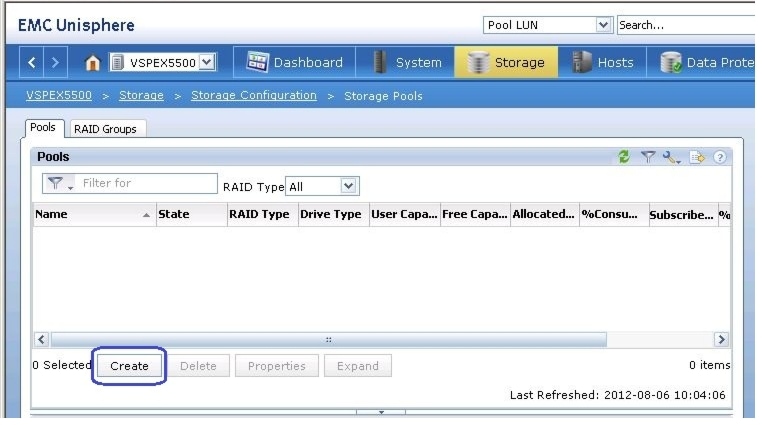762x425 pixels.
Task: Sort by the Drive Type column header
Action: point(333,214)
